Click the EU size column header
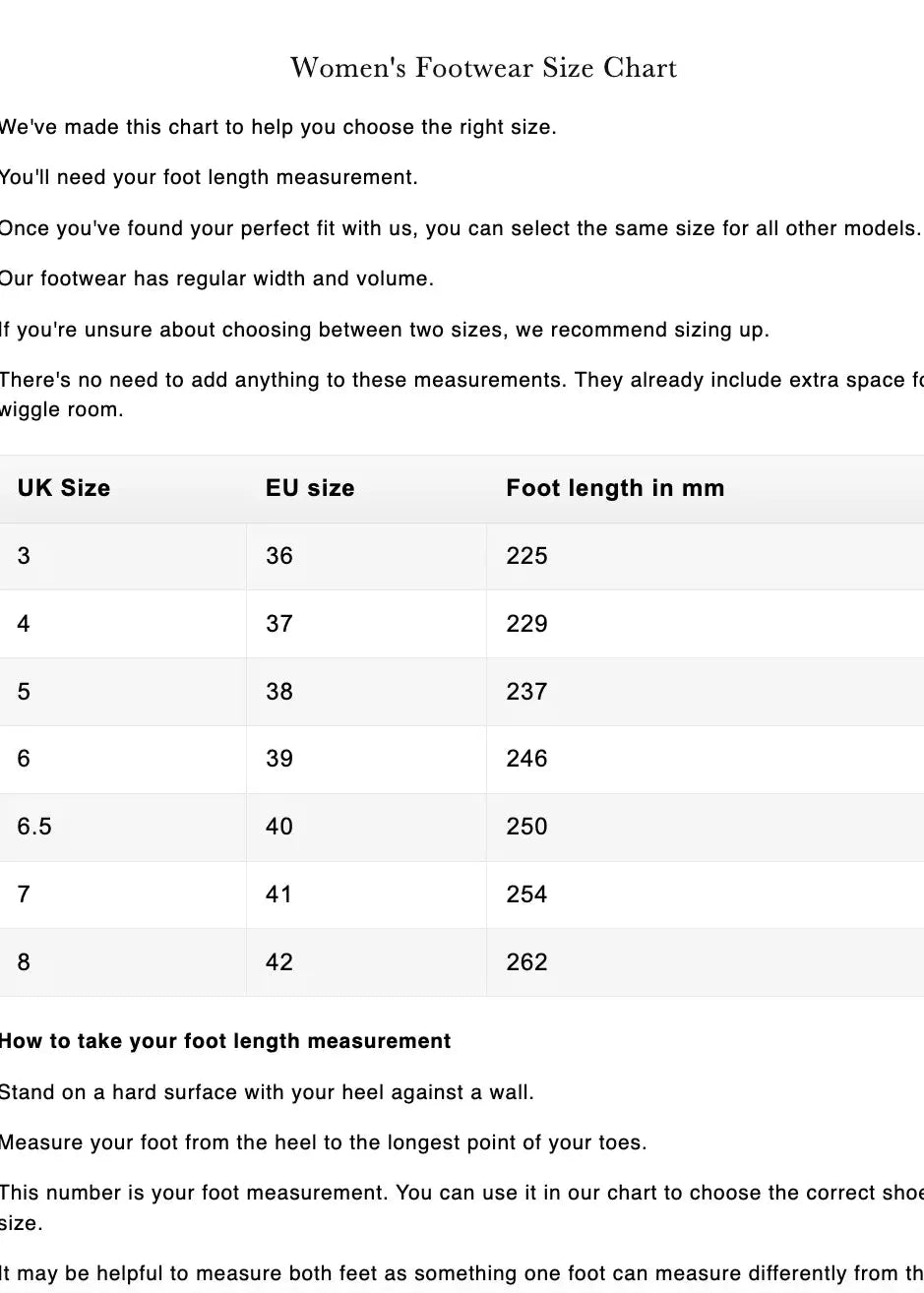Screen dimensions: 924x1293 (x=310, y=488)
